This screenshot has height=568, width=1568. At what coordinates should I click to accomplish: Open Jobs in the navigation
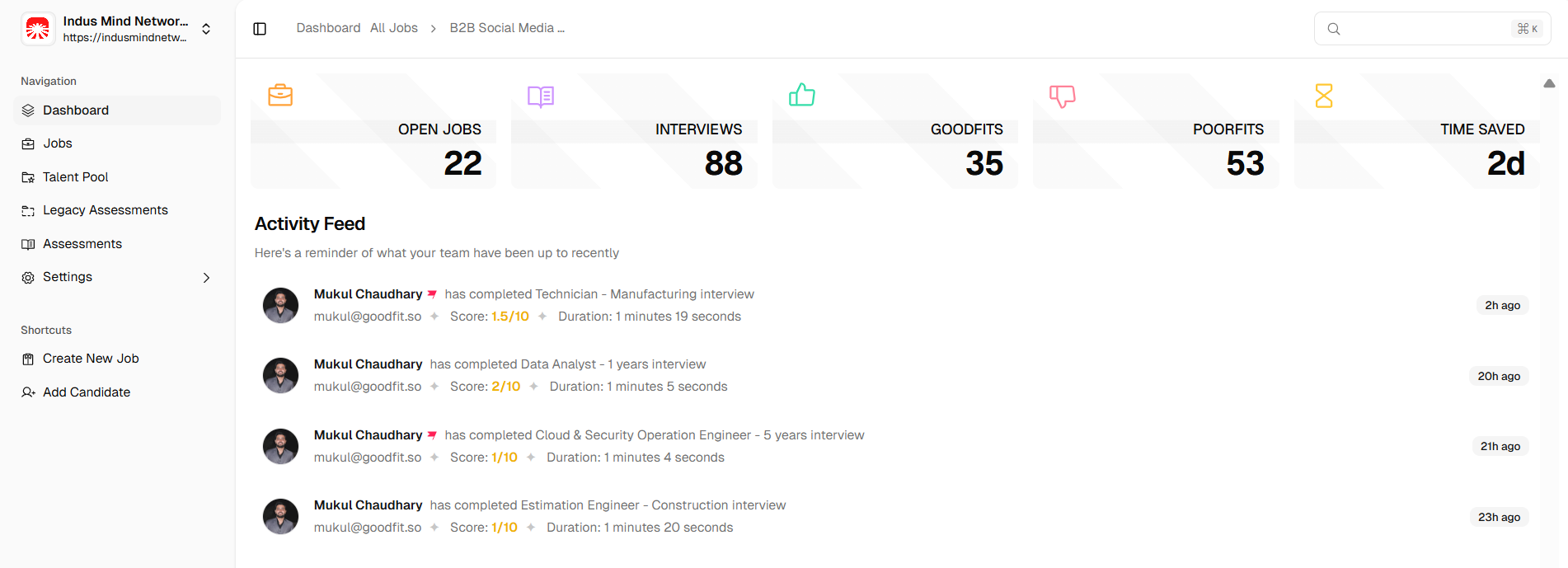click(x=58, y=143)
